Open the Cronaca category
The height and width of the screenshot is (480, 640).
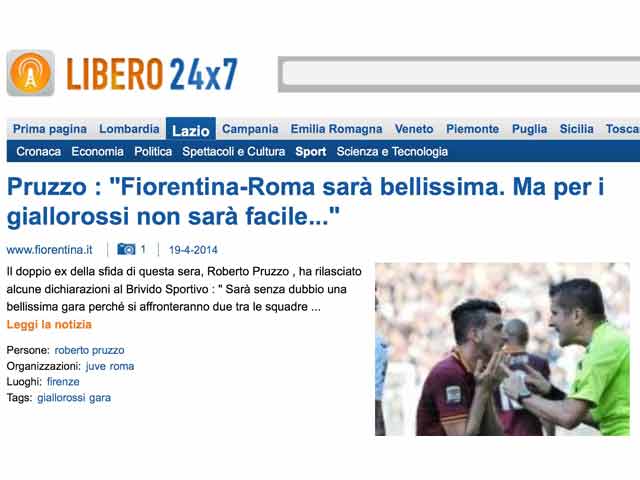38,151
